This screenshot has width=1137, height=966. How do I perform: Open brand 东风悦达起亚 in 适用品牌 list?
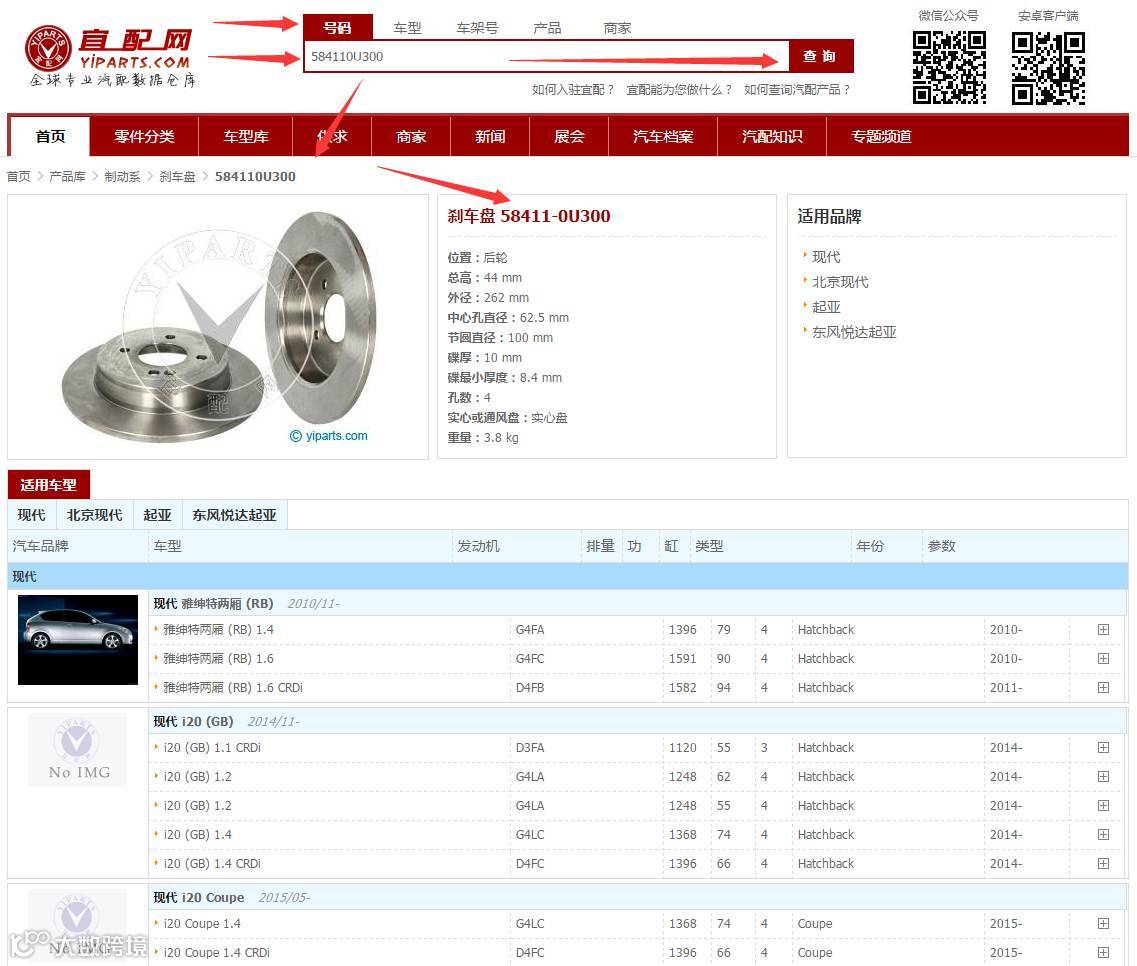coord(854,332)
